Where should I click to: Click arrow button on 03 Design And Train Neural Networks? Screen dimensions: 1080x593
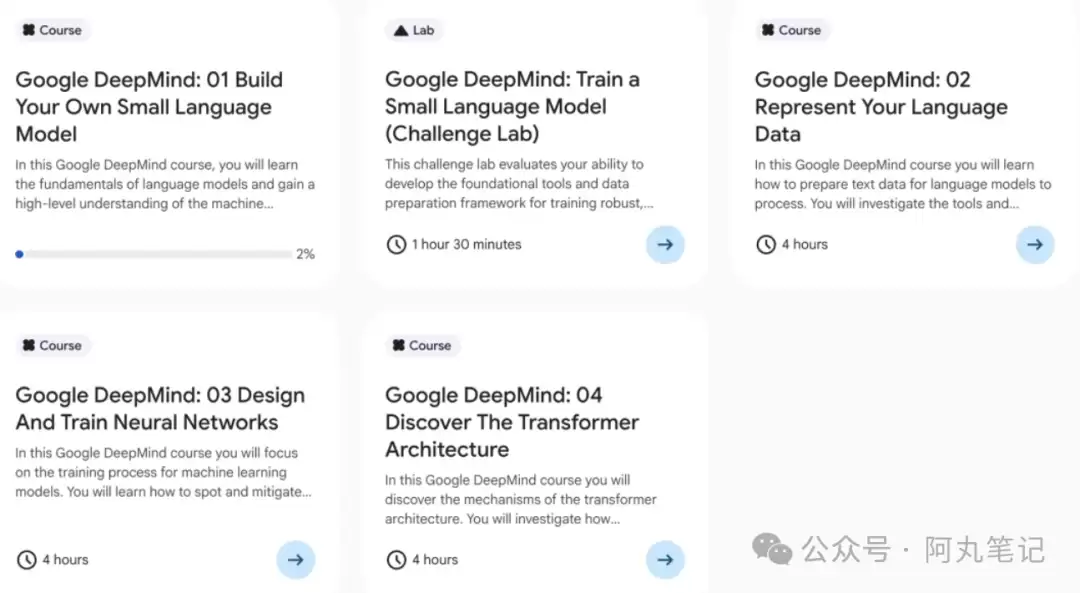click(x=295, y=560)
